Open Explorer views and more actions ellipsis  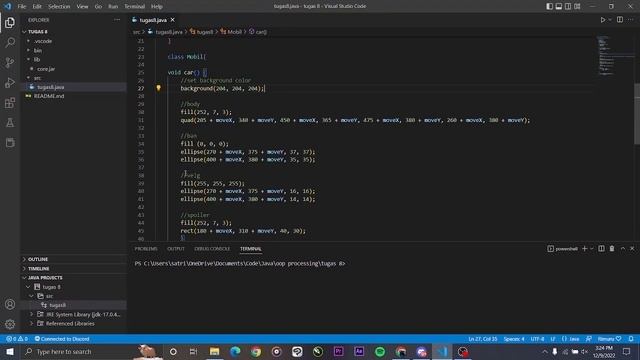tap(117, 20)
